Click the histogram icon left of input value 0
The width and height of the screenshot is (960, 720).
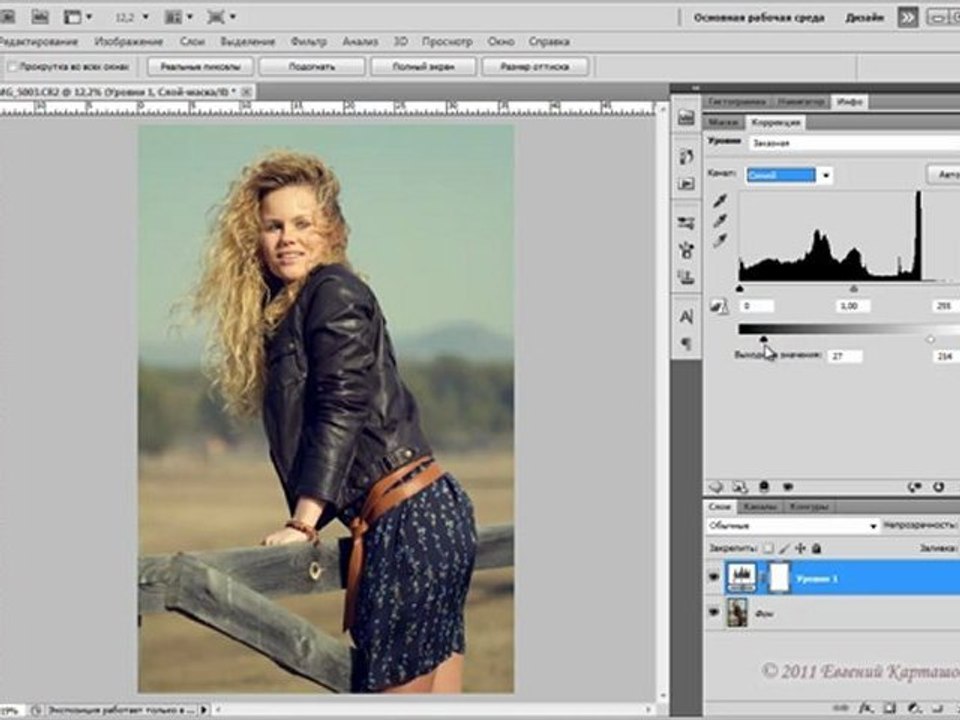pyautogui.click(x=719, y=306)
